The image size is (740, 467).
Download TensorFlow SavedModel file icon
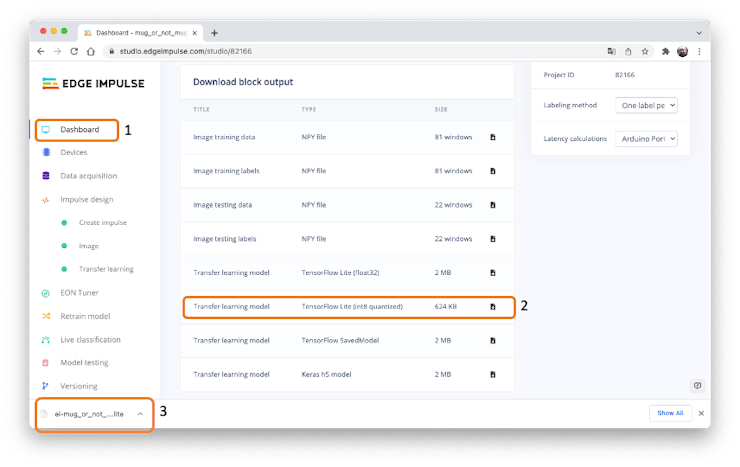pos(493,341)
